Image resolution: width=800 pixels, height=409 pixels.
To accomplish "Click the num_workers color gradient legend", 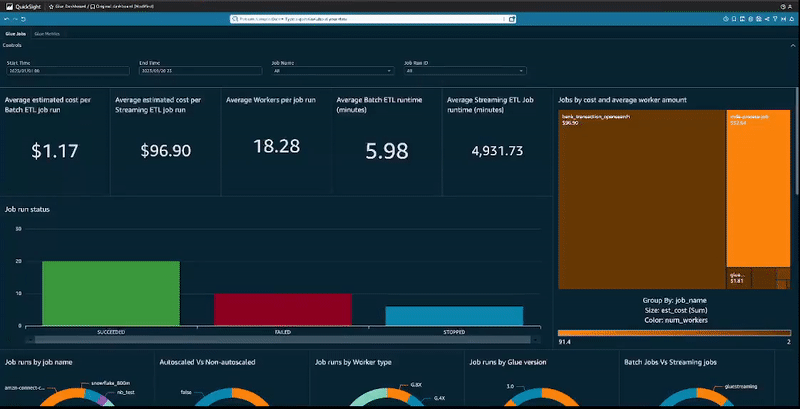I will (x=674, y=333).
